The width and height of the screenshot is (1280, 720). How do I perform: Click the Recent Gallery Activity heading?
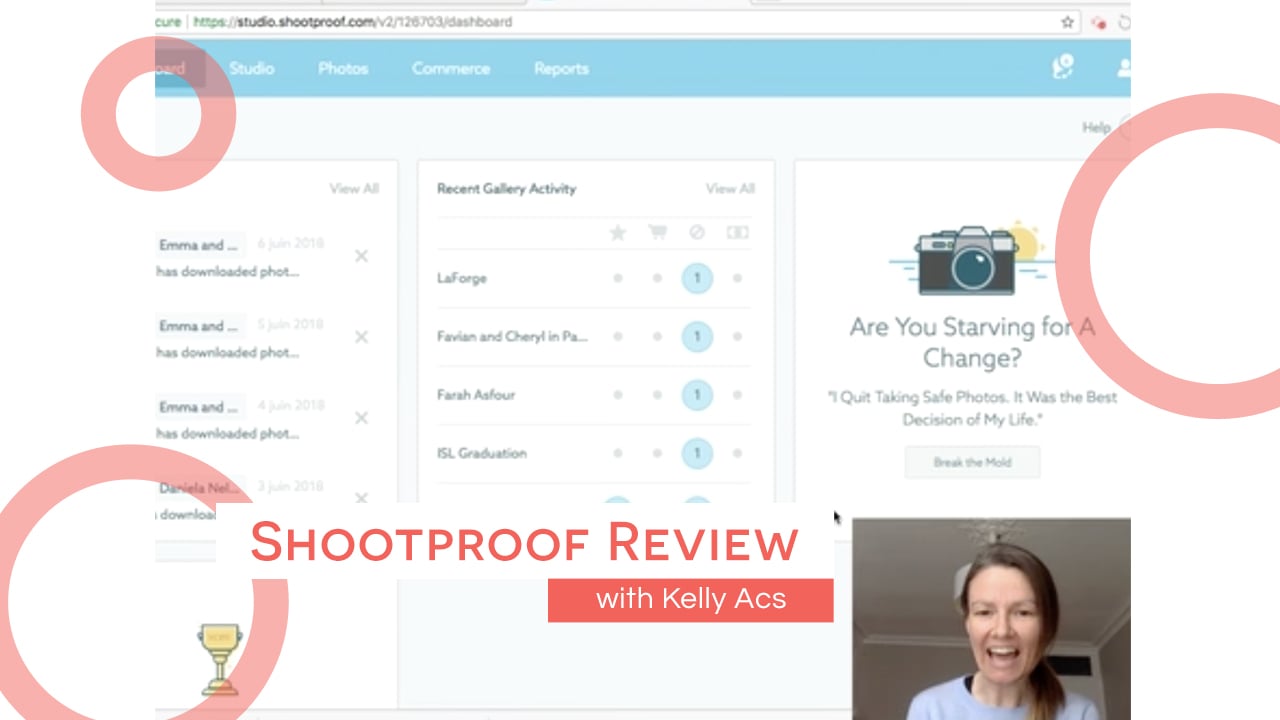tap(507, 188)
